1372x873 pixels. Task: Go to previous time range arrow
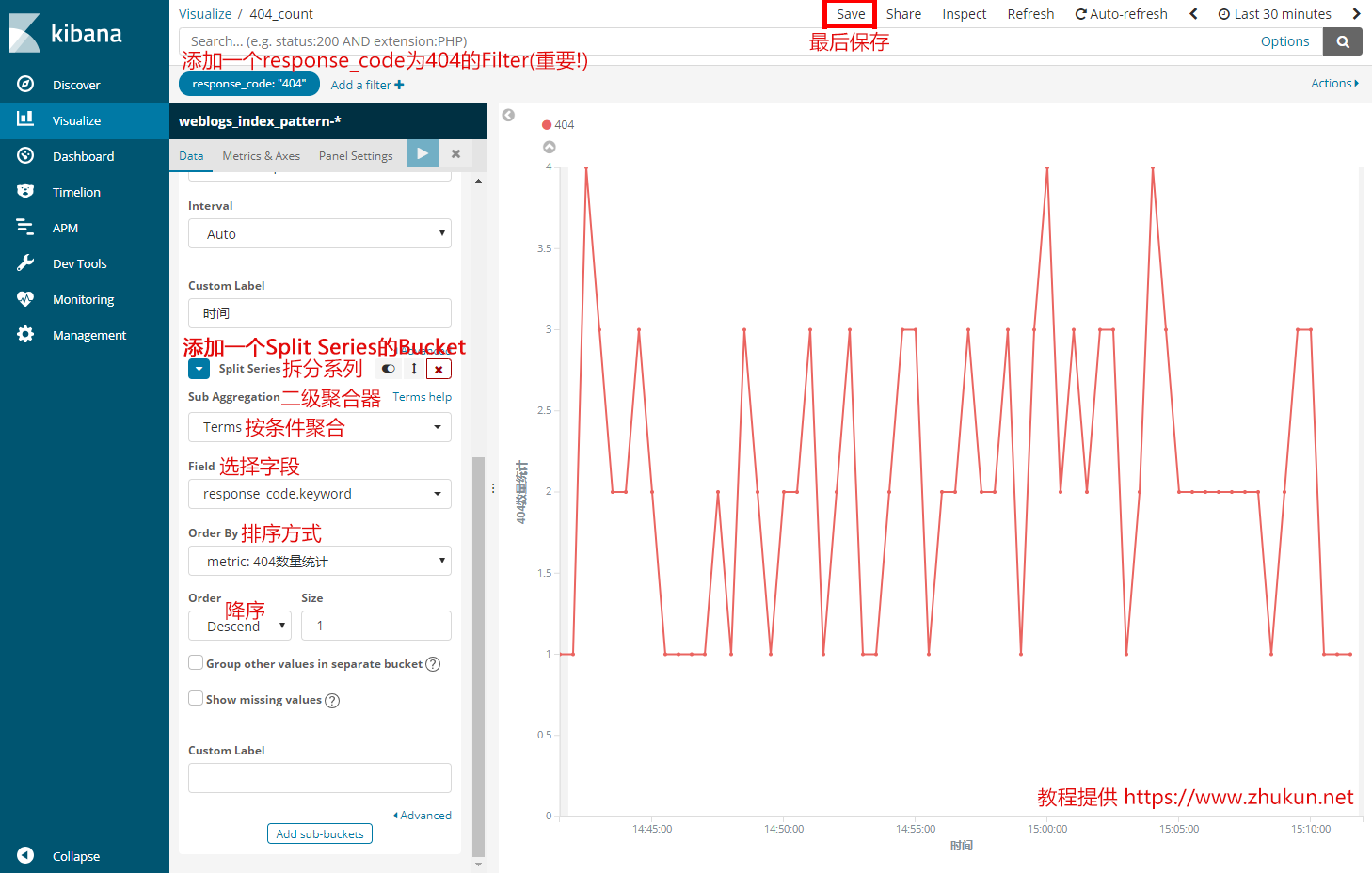click(x=1193, y=14)
